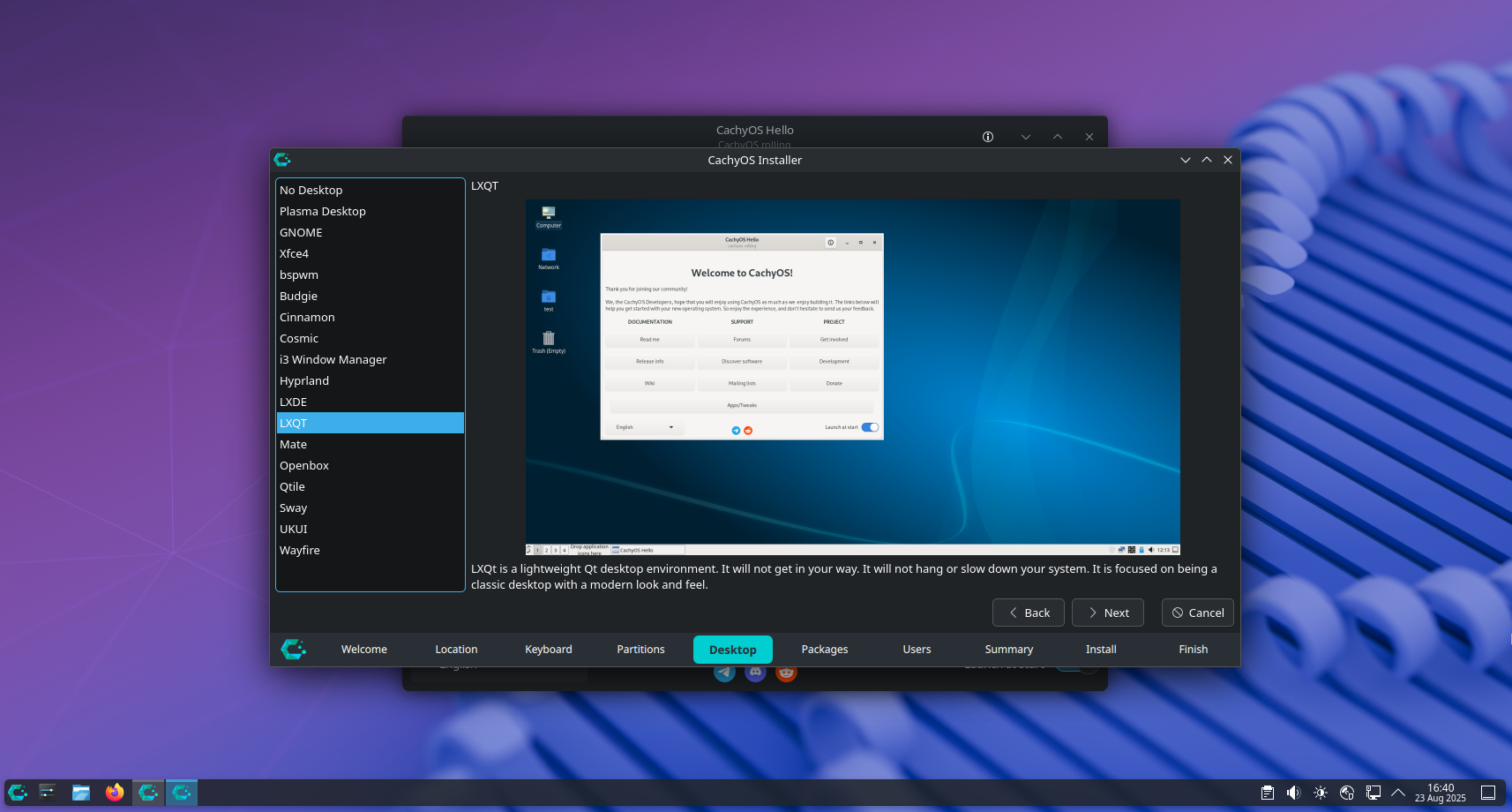Open the file manager from the taskbar
Viewport: 1512px width, 812px height.
[80, 793]
